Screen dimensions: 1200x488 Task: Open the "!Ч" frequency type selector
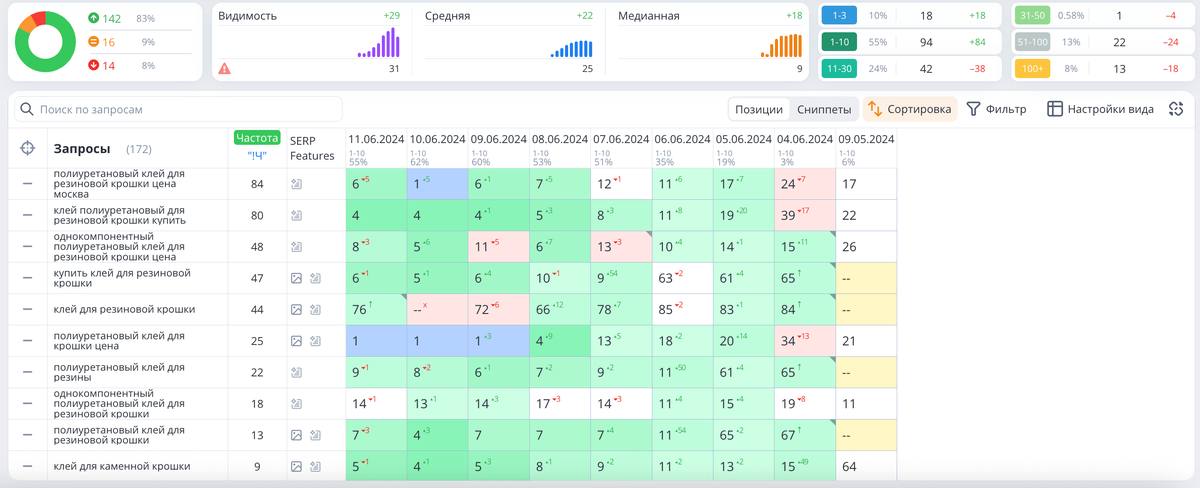pyautogui.click(x=257, y=155)
